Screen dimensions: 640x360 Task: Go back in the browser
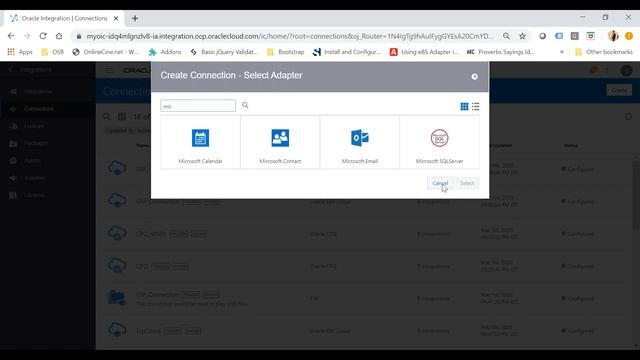[11, 36]
